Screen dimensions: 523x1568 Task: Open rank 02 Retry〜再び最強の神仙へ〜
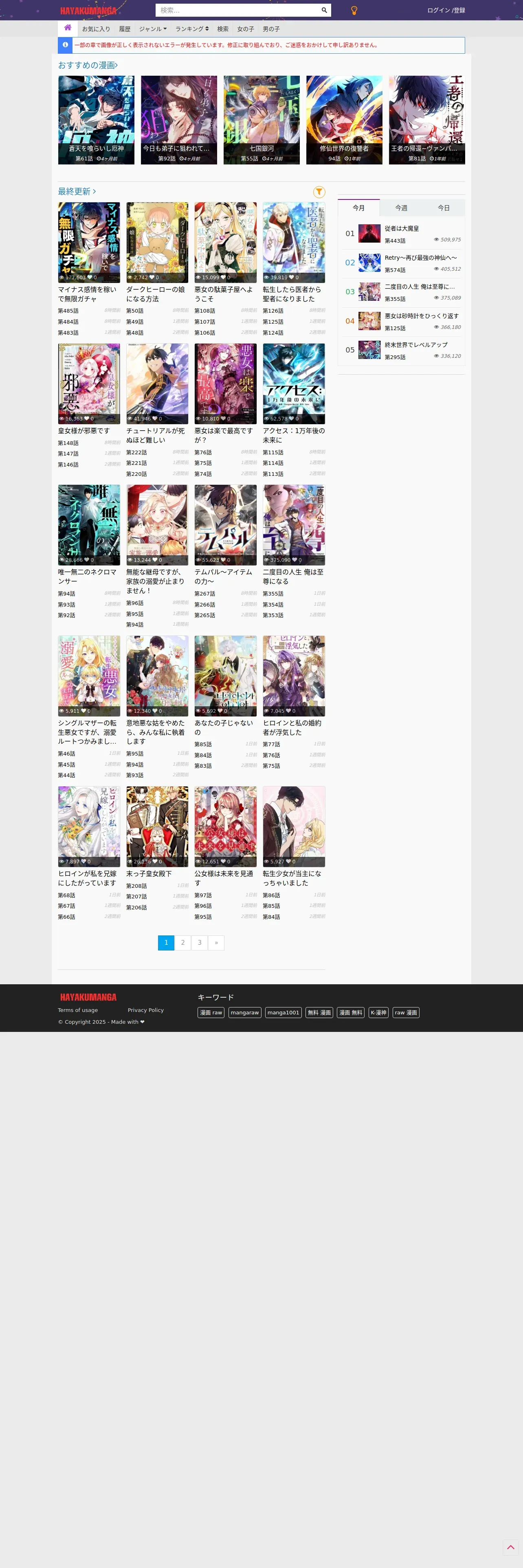click(x=421, y=258)
